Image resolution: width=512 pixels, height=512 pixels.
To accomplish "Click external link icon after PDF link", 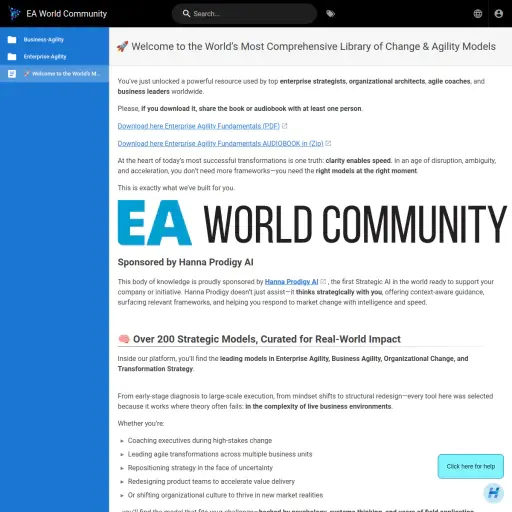I will point(284,126).
